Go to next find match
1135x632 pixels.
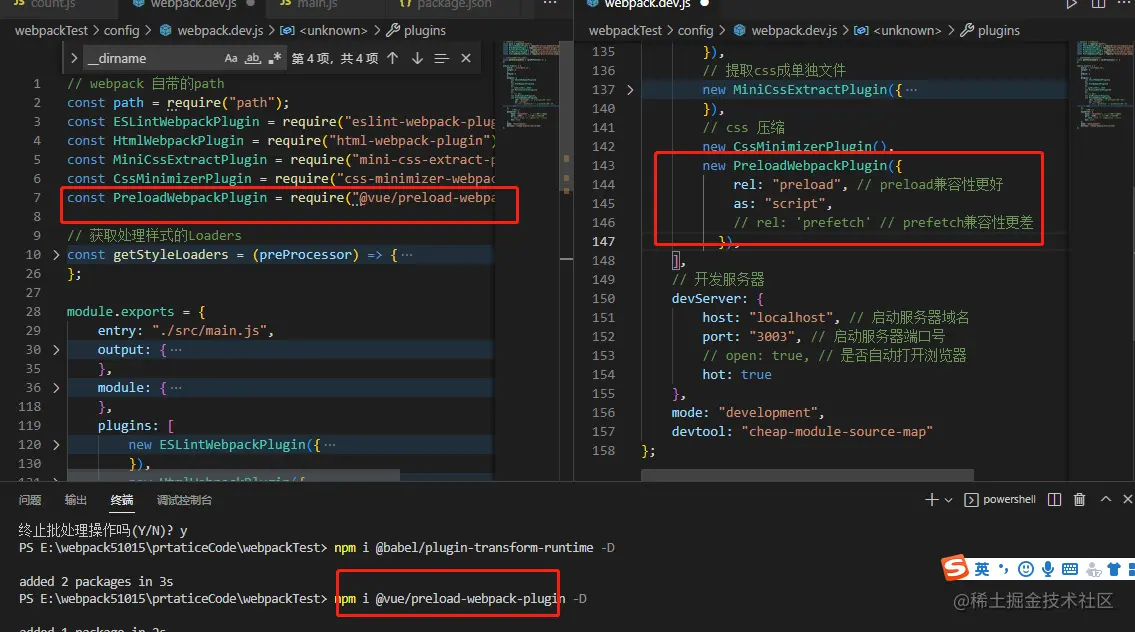tap(417, 59)
